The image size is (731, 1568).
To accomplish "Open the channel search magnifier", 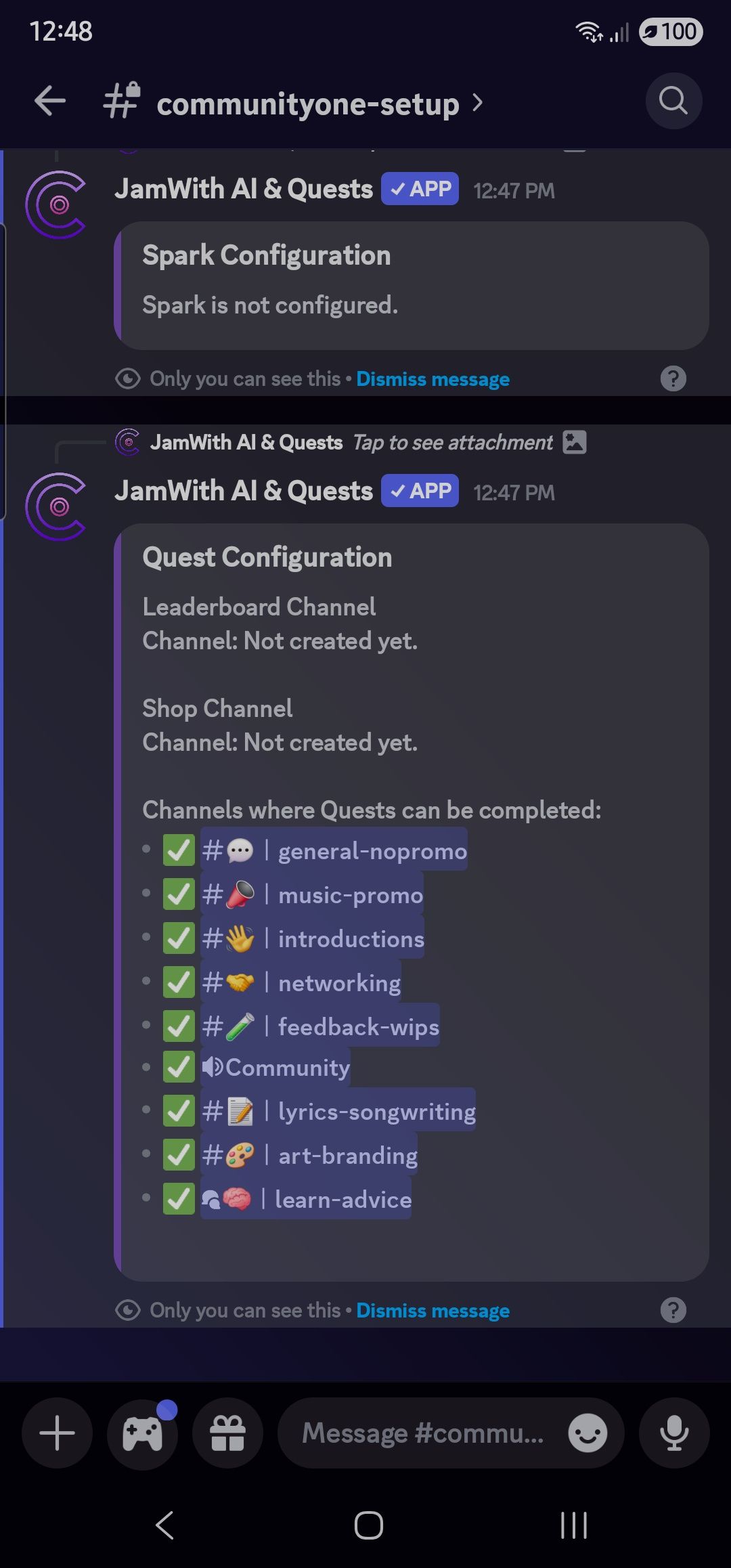I will pyautogui.click(x=673, y=102).
